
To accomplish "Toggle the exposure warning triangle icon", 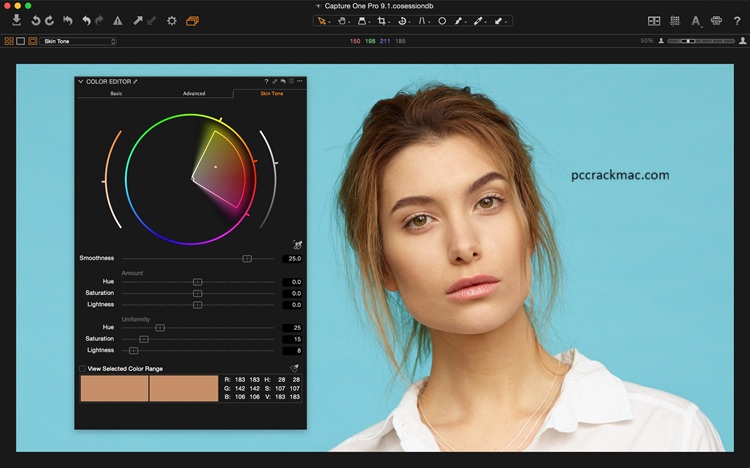I will click(118, 21).
